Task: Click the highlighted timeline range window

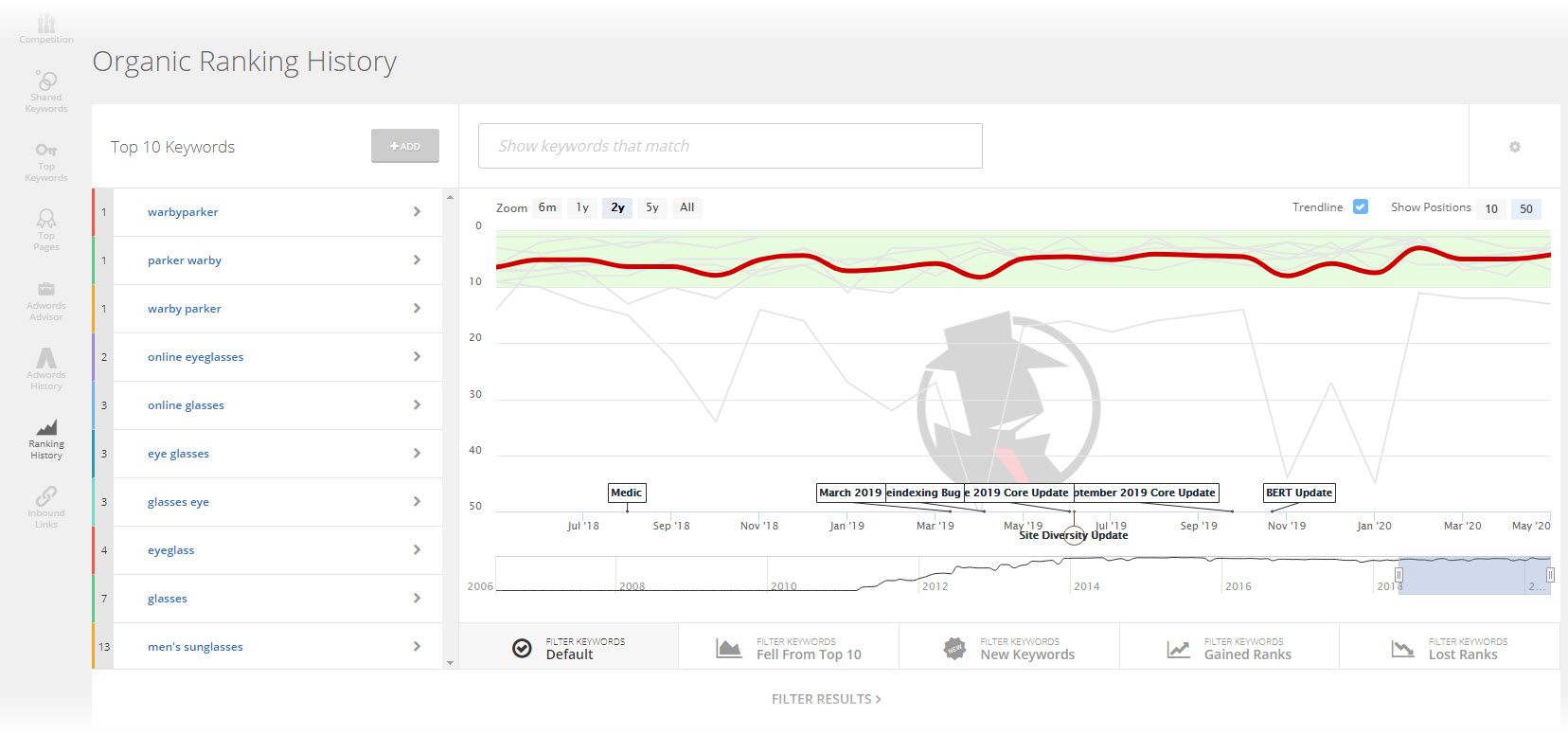Action: pos(1474,576)
